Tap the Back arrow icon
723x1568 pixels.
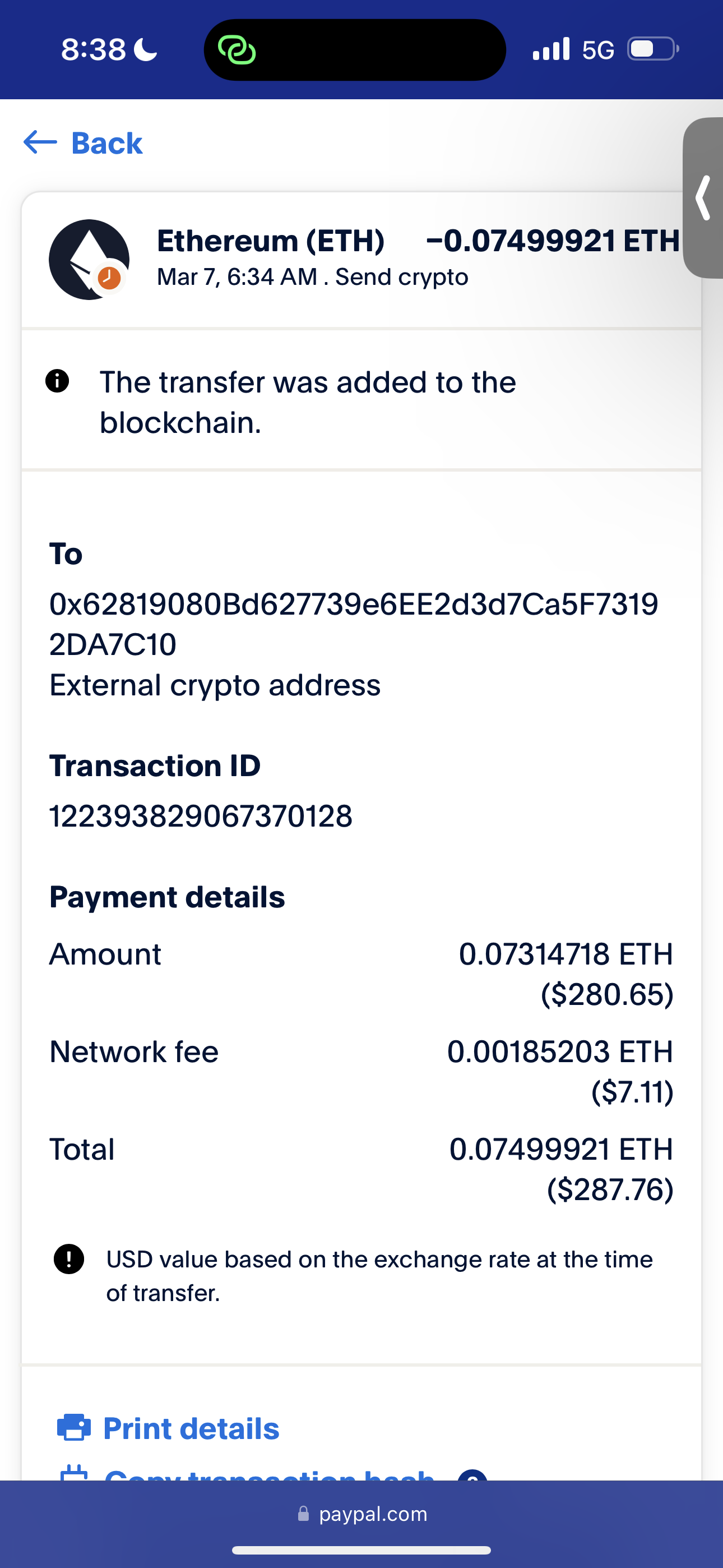click(x=40, y=142)
